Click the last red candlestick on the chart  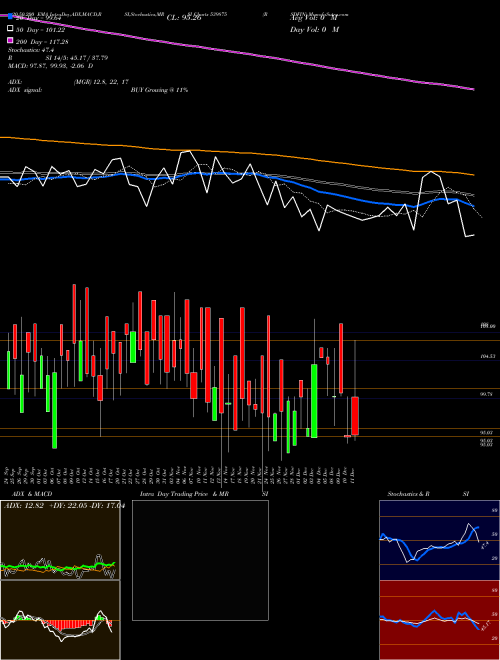tap(355, 415)
